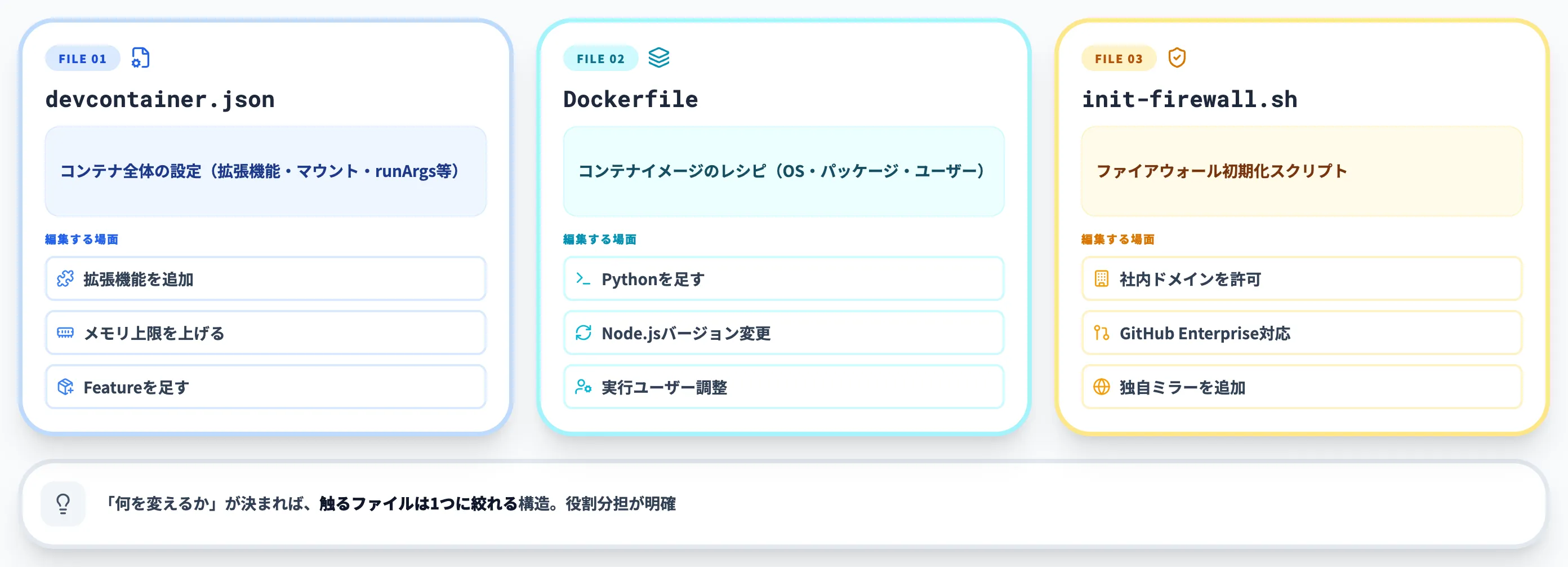Open the メモリ上限を上げる item
The width and height of the screenshot is (1568, 567).
pos(265,333)
